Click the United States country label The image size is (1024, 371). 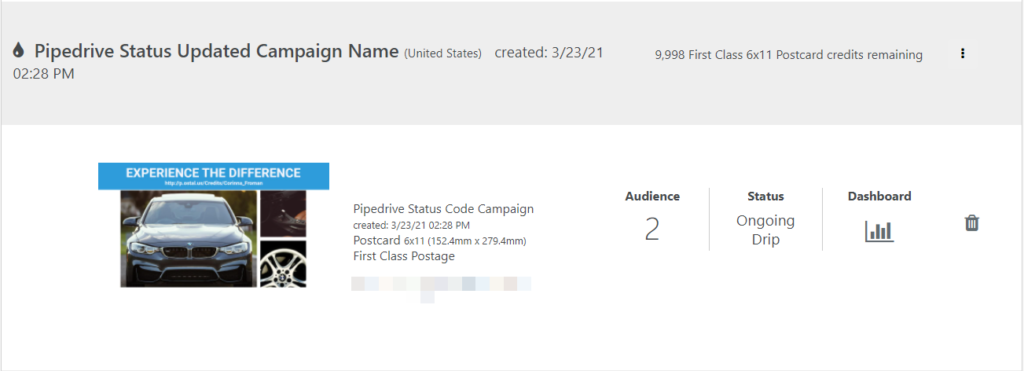(443, 53)
